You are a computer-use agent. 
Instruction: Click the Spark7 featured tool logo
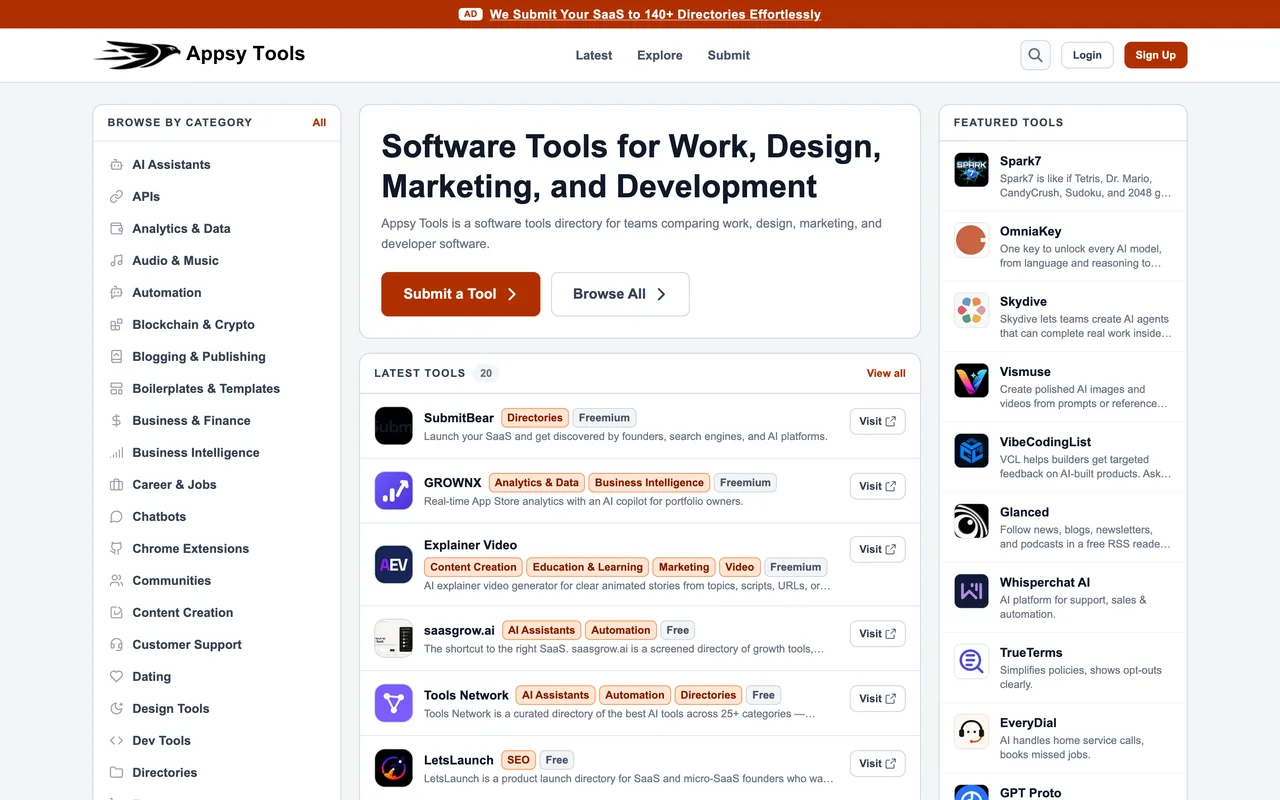[971, 170]
